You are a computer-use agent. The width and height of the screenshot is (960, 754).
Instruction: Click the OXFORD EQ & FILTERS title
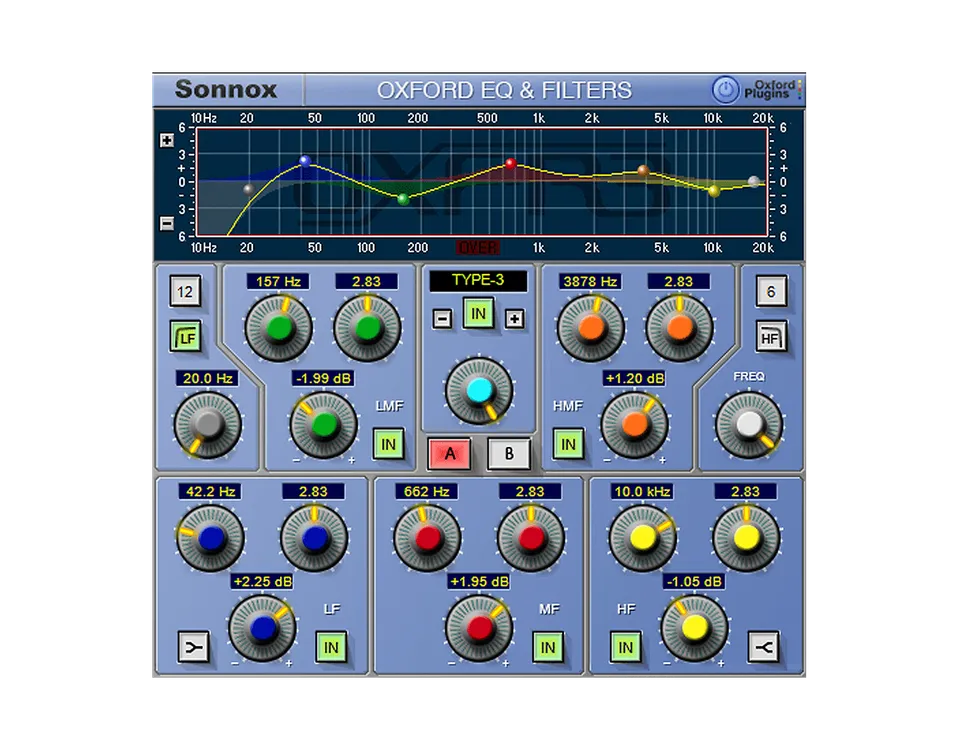pyautogui.click(x=504, y=90)
